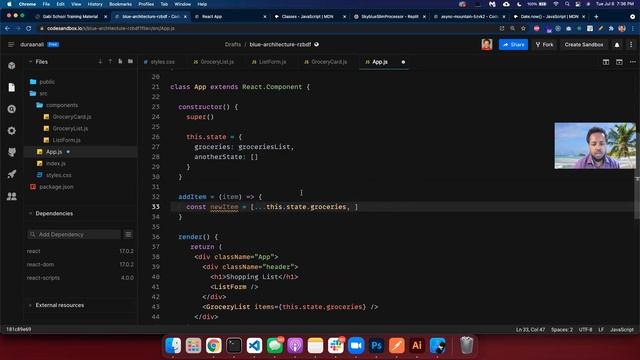
Task: Click the browser back arrow
Action: click(x=7, y=29)
